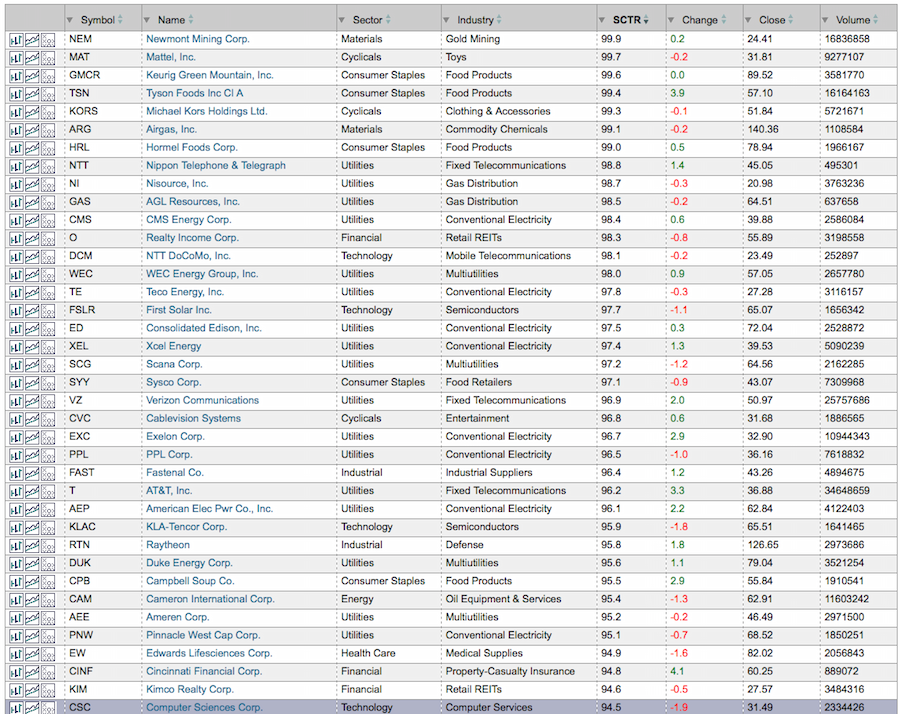Open point & figure chart for CPB

click(x=48, y=582)
